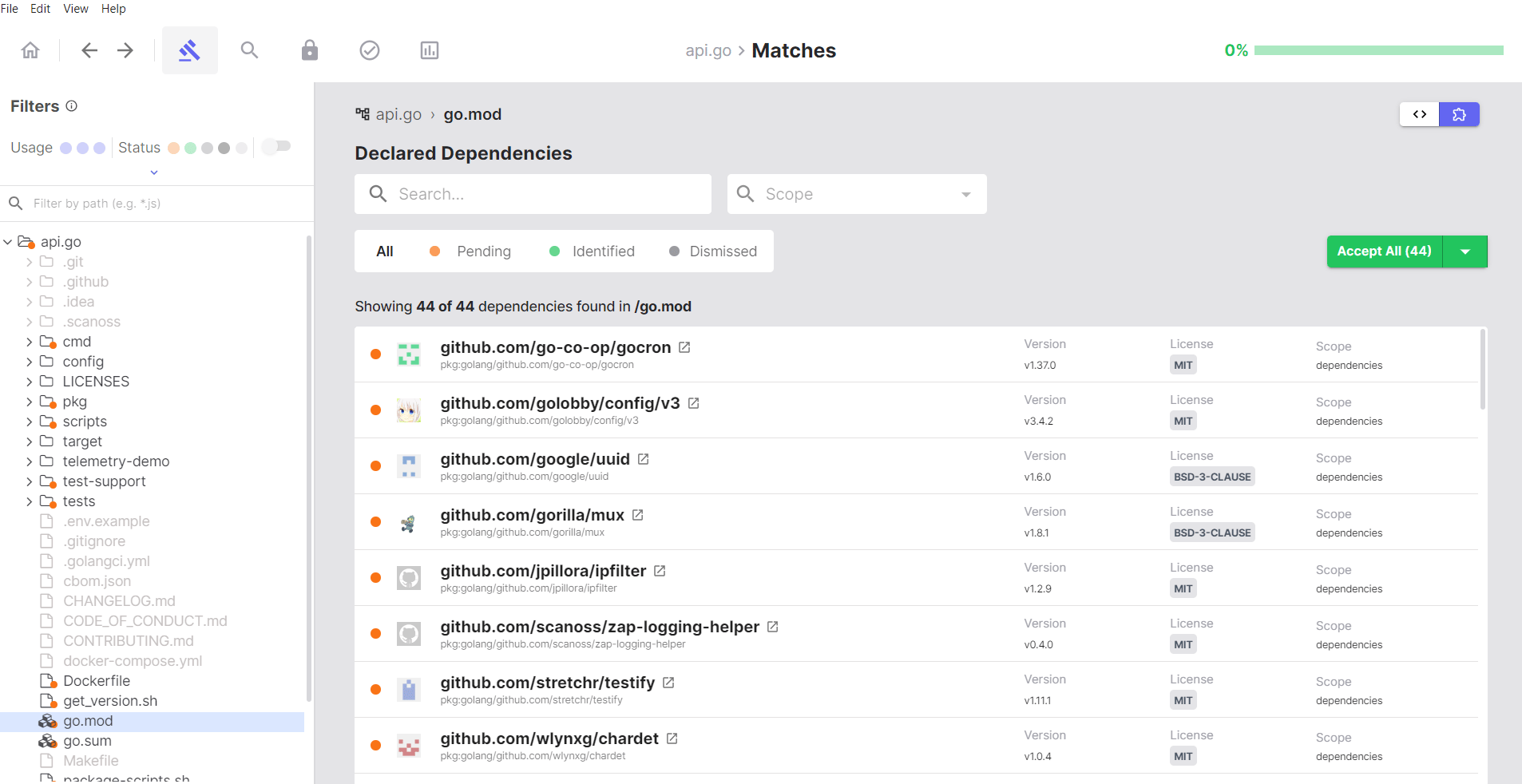The width and height of the screenshot is (1522, 784).
Task: Select go.sum in file tree
Action: point(87,741)
